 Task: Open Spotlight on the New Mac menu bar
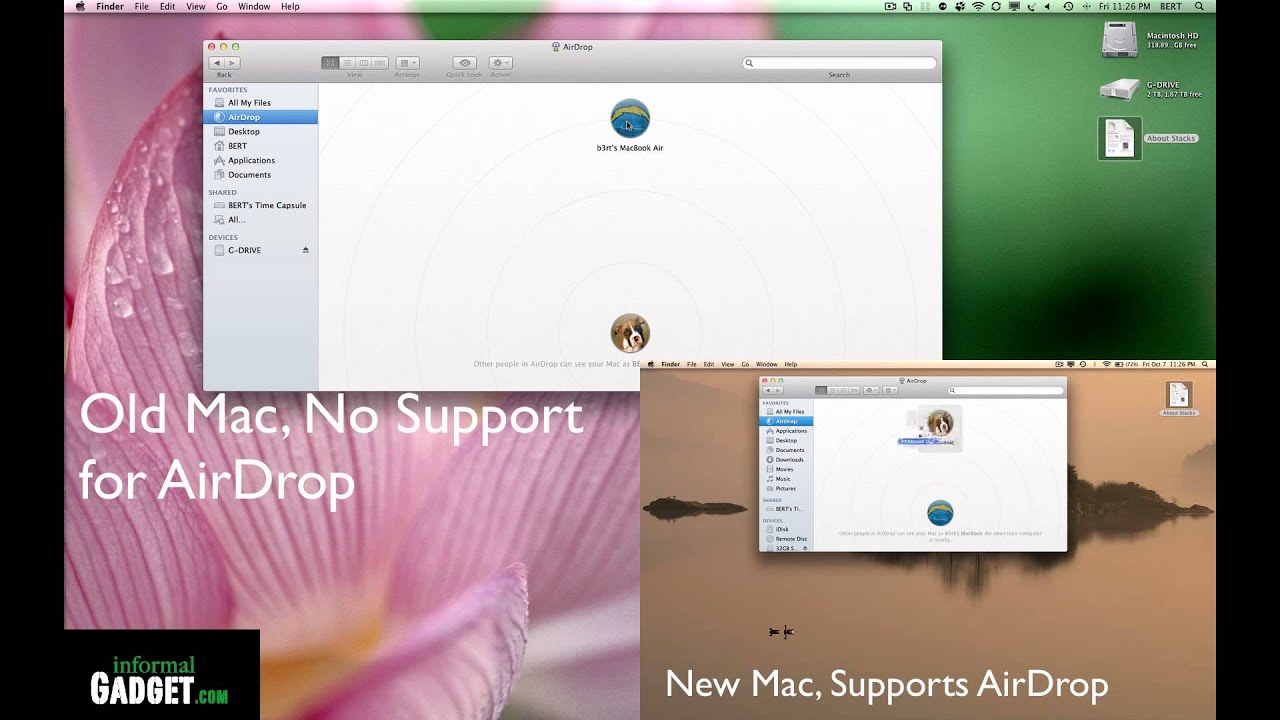[1205, 364]
